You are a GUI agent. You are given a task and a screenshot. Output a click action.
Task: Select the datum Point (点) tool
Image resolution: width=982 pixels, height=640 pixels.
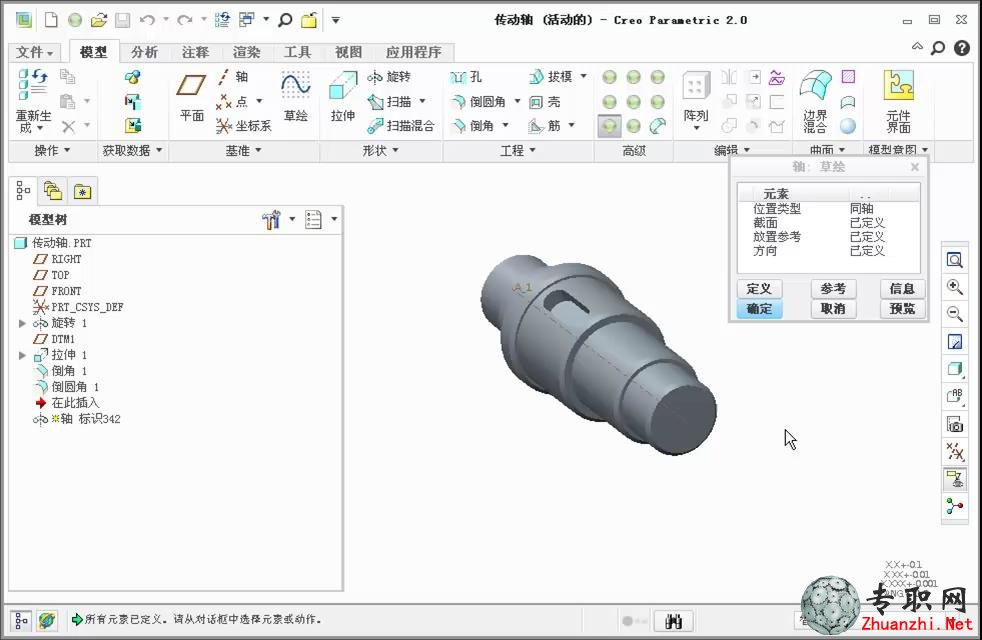click(232, 101)
